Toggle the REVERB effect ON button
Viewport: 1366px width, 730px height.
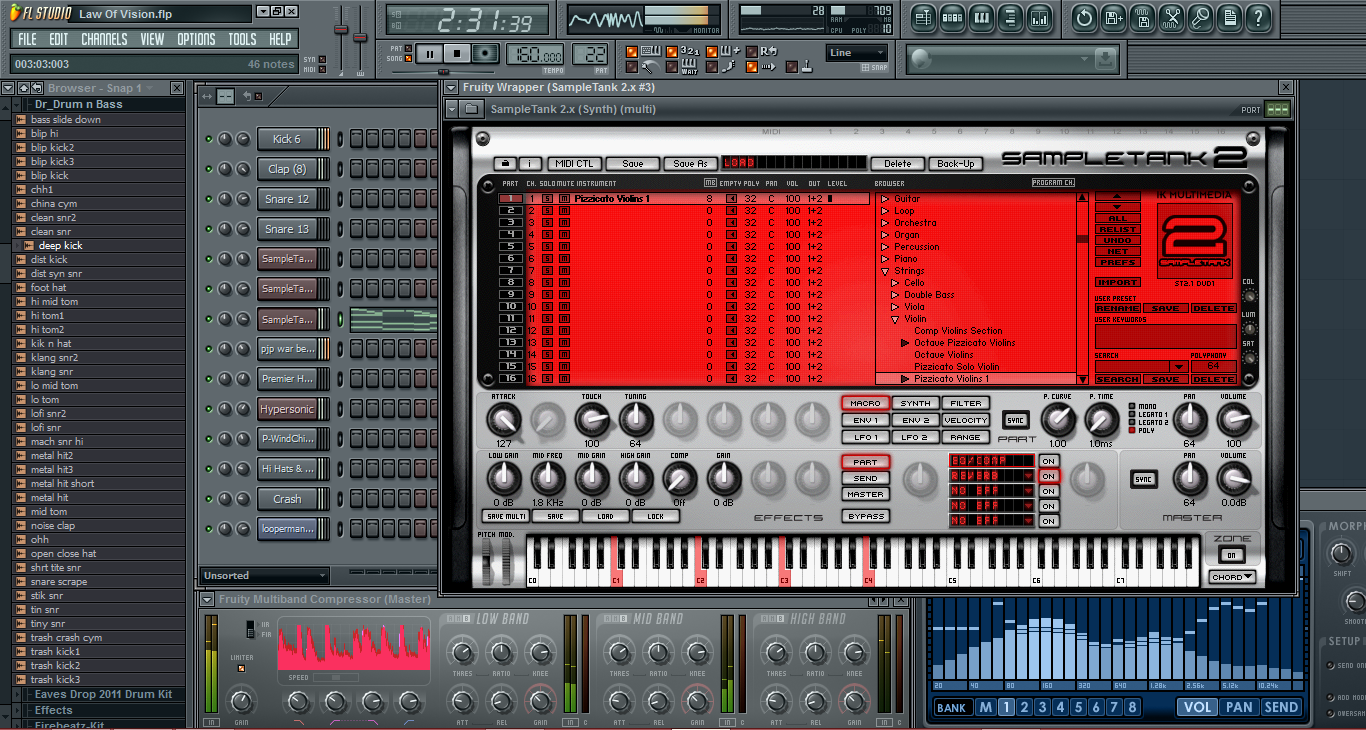tap(1048, 476)
